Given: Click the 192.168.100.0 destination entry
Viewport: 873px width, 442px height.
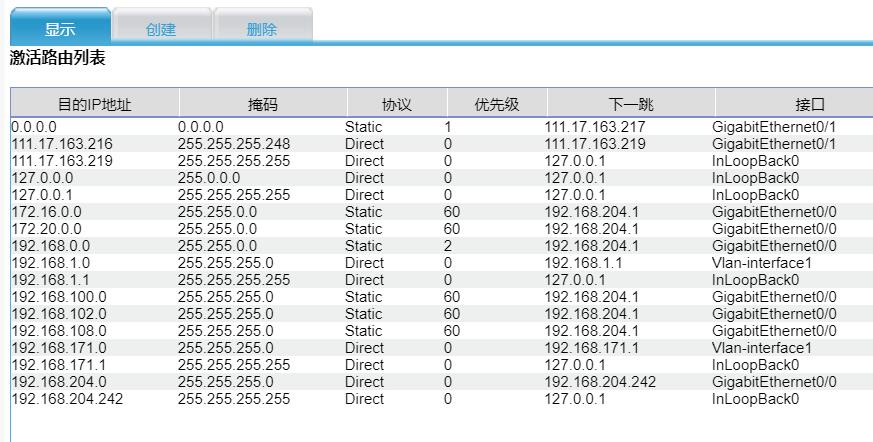Looking at the screenshot, I should (59, 297).
